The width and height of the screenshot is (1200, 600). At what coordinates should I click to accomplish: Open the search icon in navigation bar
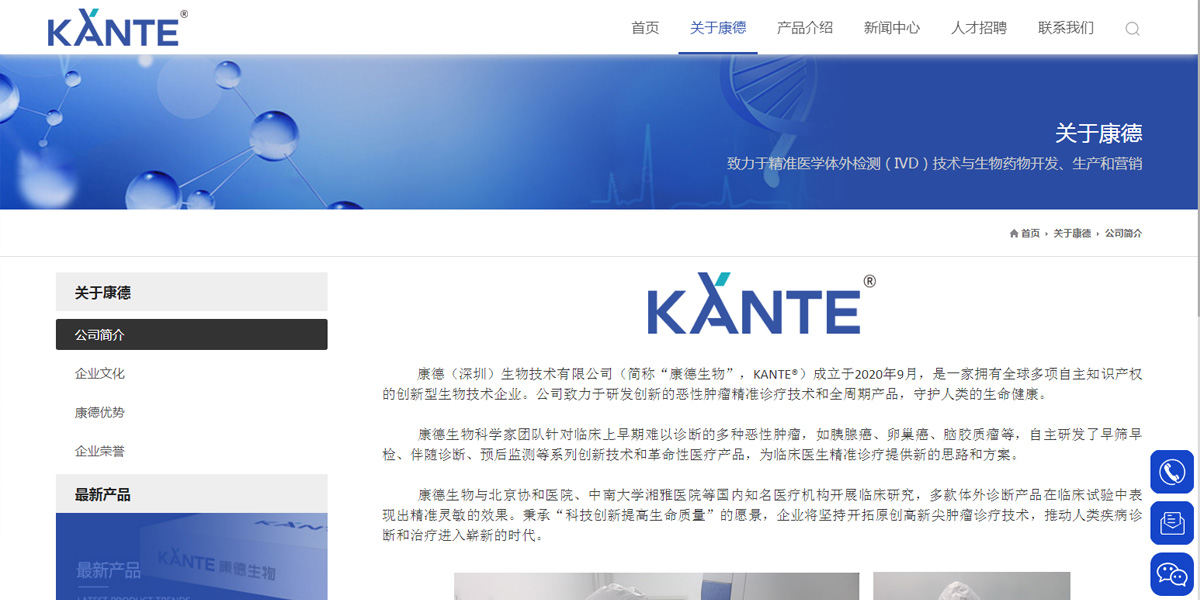[x=1132, y=29]
